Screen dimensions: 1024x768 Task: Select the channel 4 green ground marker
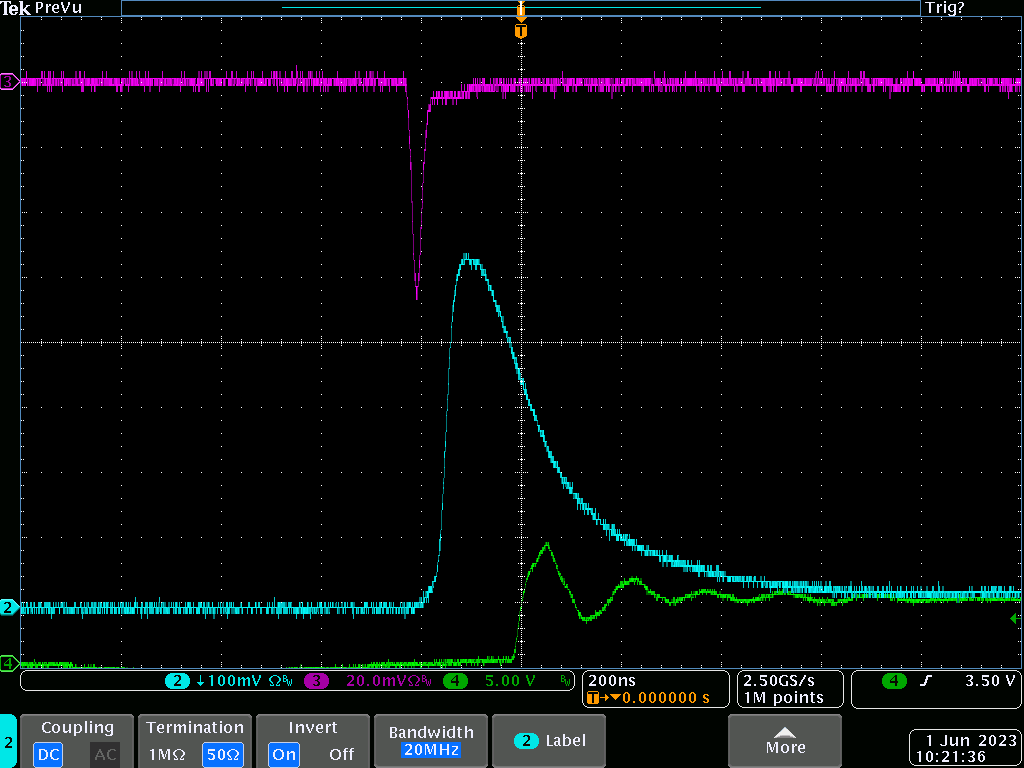pos(9,663)
